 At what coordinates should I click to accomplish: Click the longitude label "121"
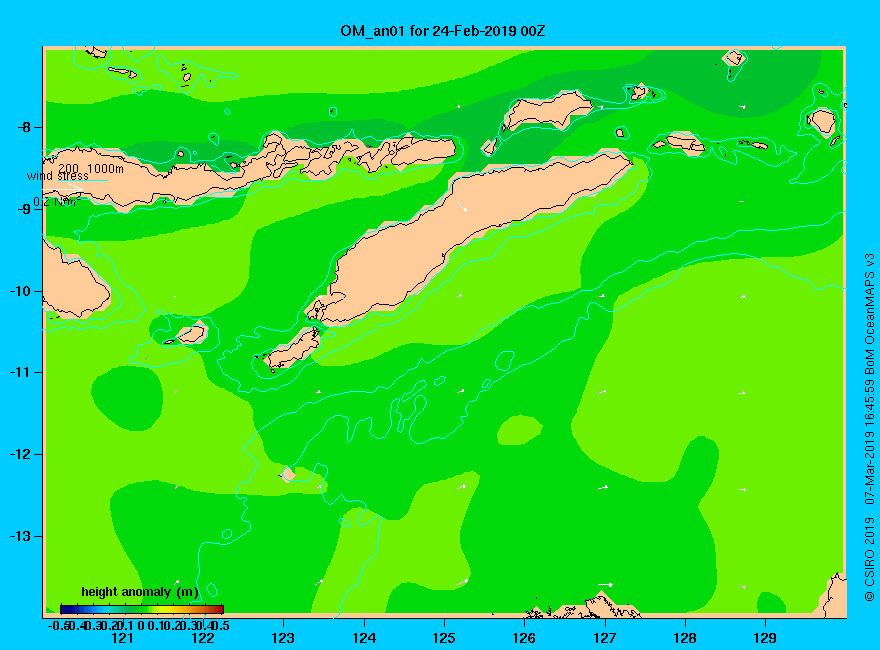point(122,638)
